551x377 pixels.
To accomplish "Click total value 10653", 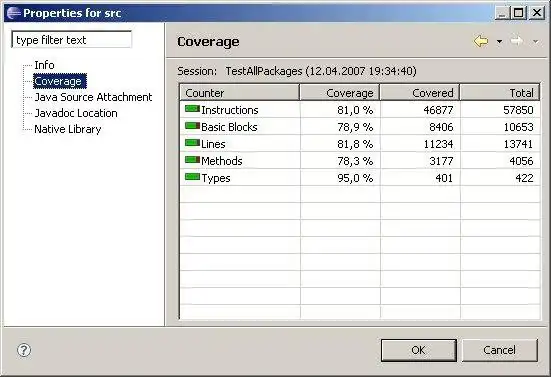I will (x=518, y=127).
